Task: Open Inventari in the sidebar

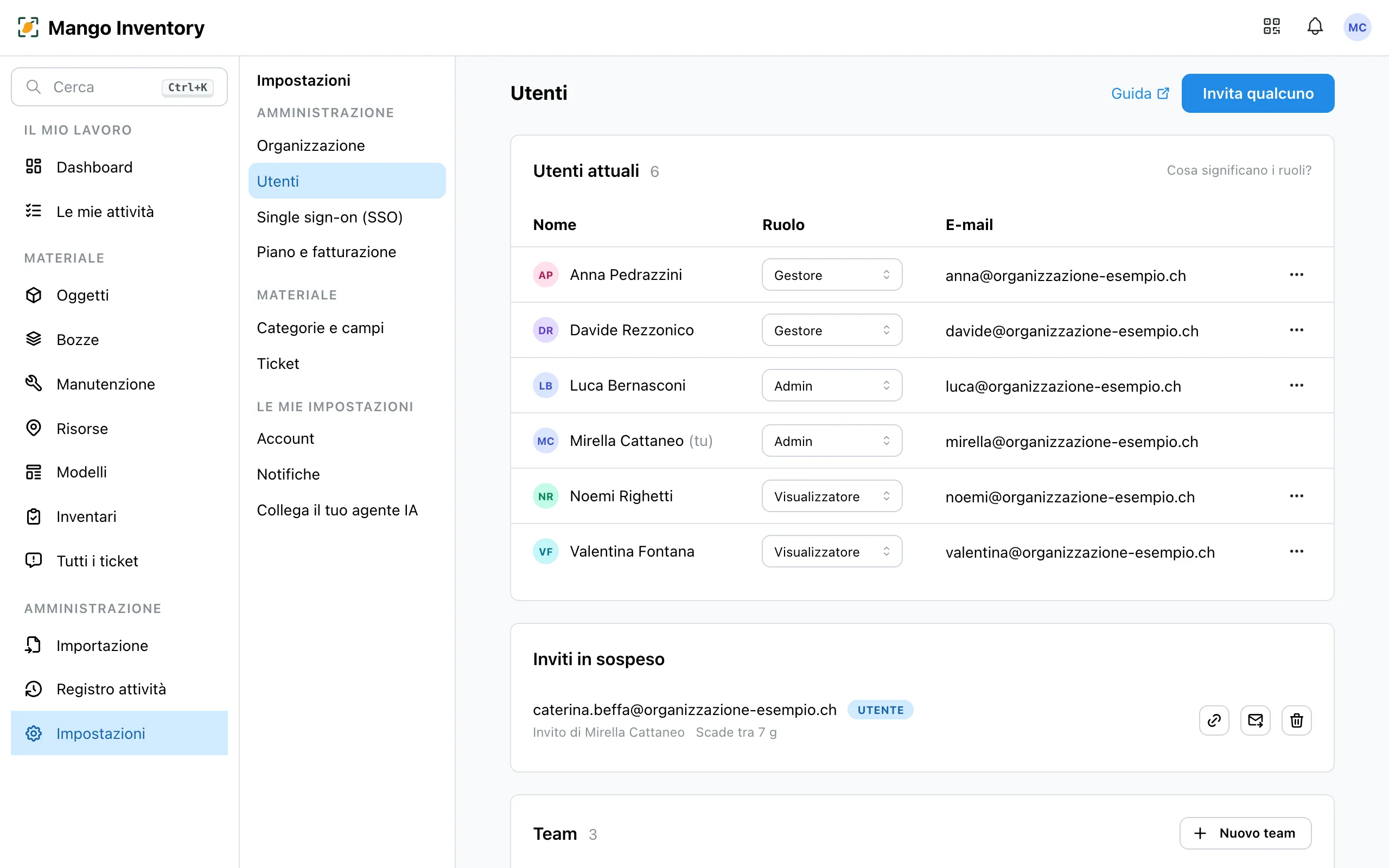Action: [x=119, y=516]
